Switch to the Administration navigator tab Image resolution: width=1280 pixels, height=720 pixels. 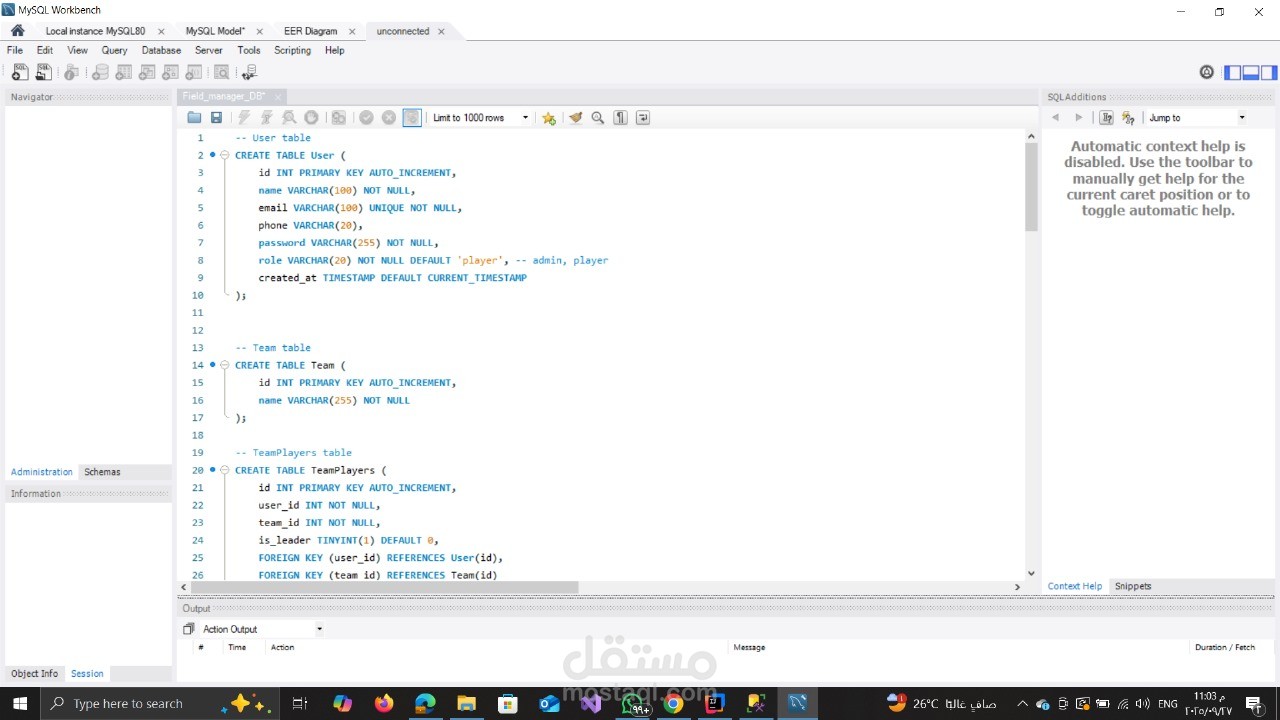pyautogui.click(x=42, y=472)
